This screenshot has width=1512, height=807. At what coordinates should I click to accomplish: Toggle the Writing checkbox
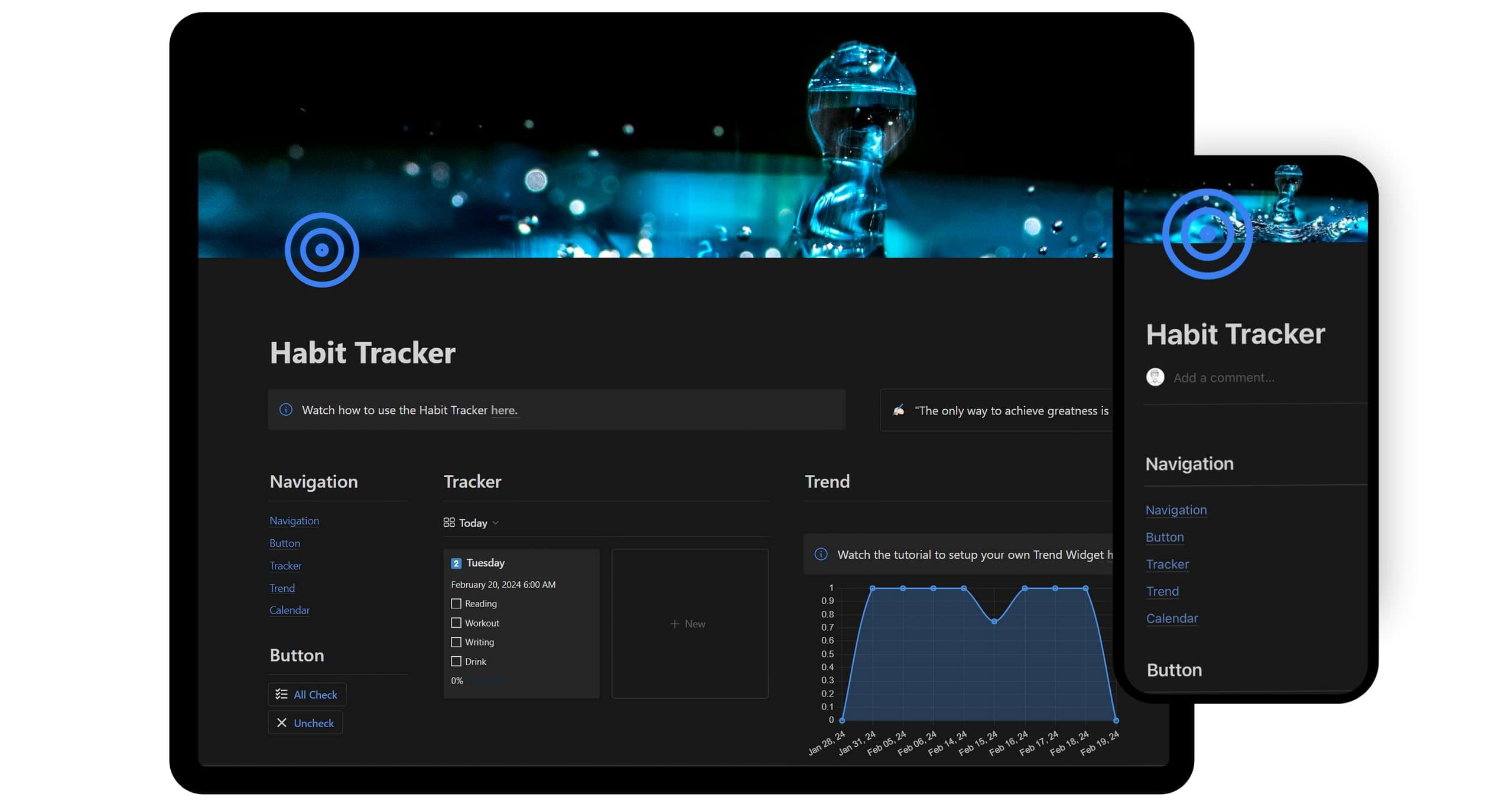tap(456, 642)
